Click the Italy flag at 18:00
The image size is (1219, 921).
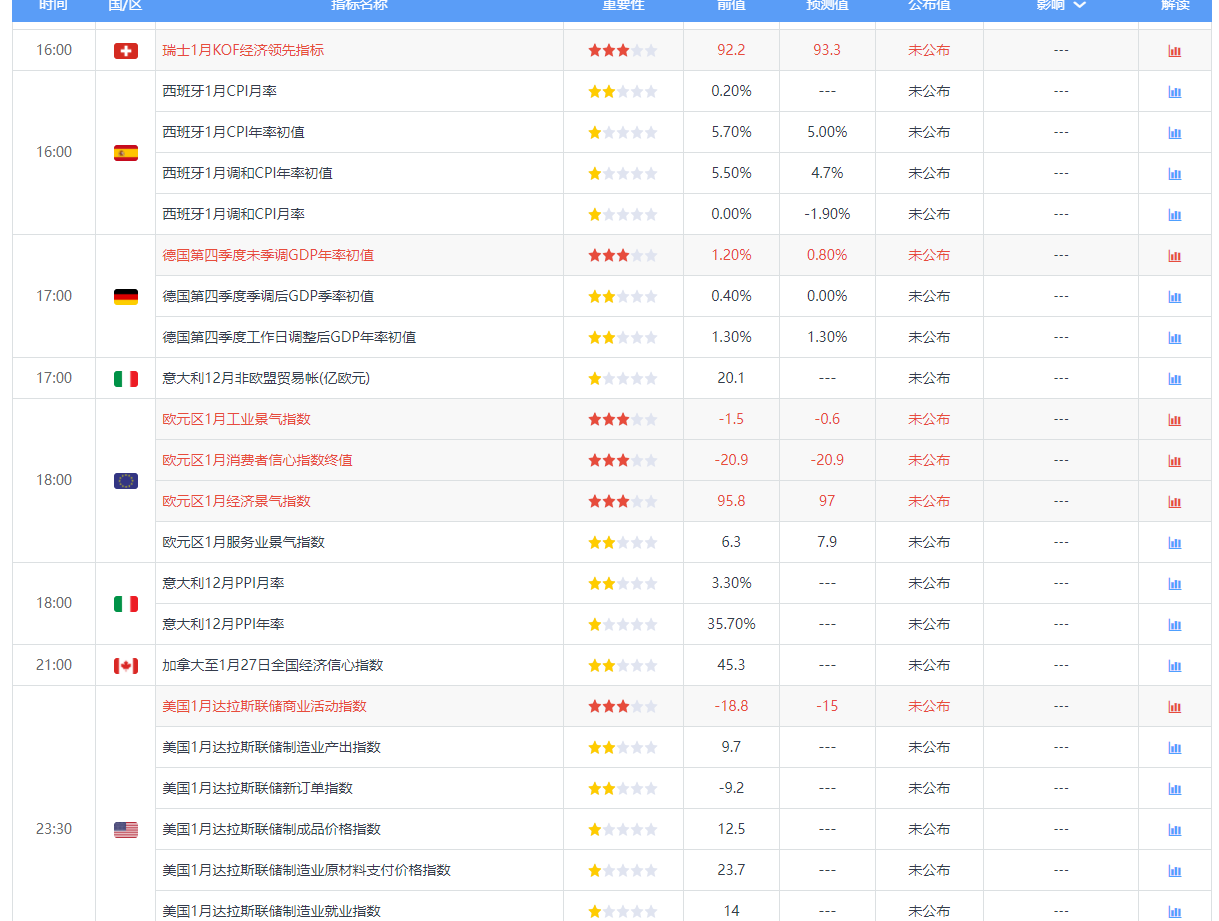coord(126,604)
